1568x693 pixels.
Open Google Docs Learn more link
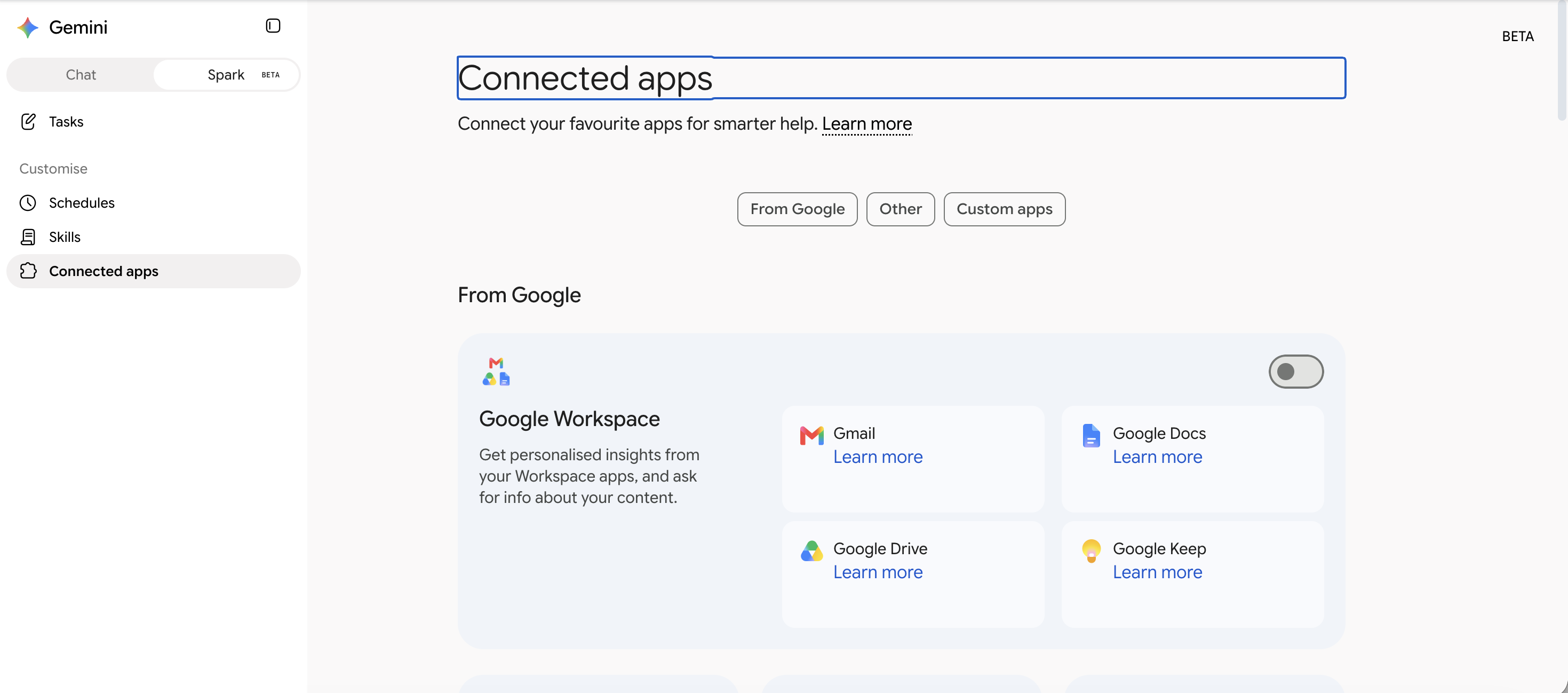point(1157,456)
